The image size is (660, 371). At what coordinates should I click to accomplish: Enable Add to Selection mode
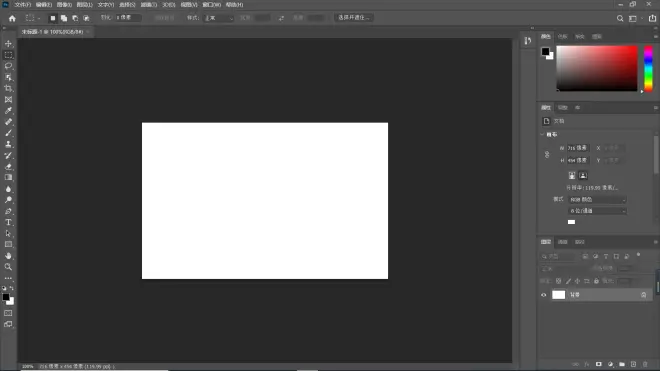[x=64, y=18]
